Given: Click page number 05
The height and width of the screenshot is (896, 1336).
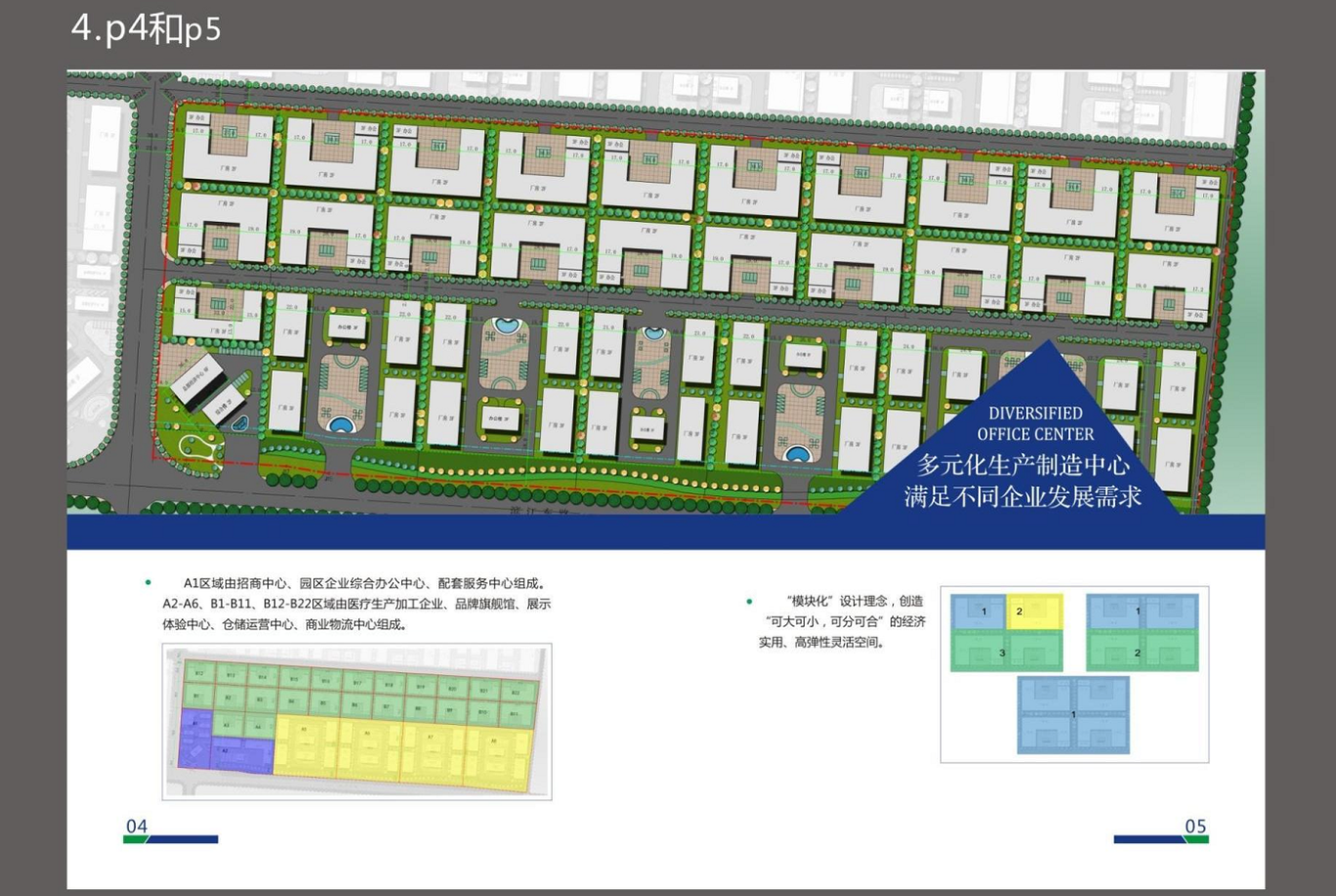Looking at the screenshot, I should [1195, 827].
